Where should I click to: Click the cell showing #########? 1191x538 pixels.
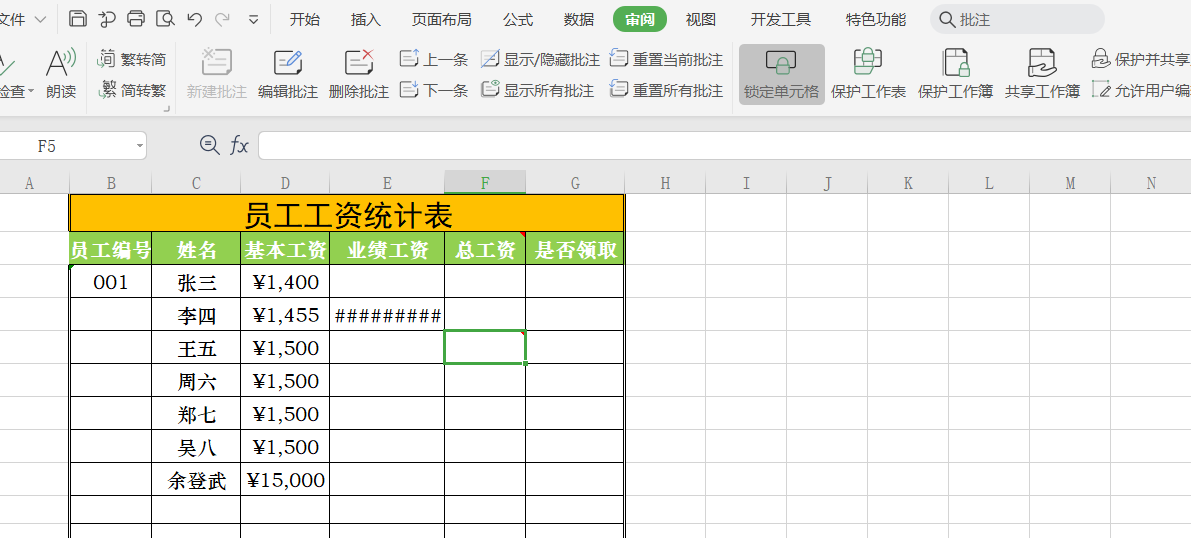pos(387,315)
